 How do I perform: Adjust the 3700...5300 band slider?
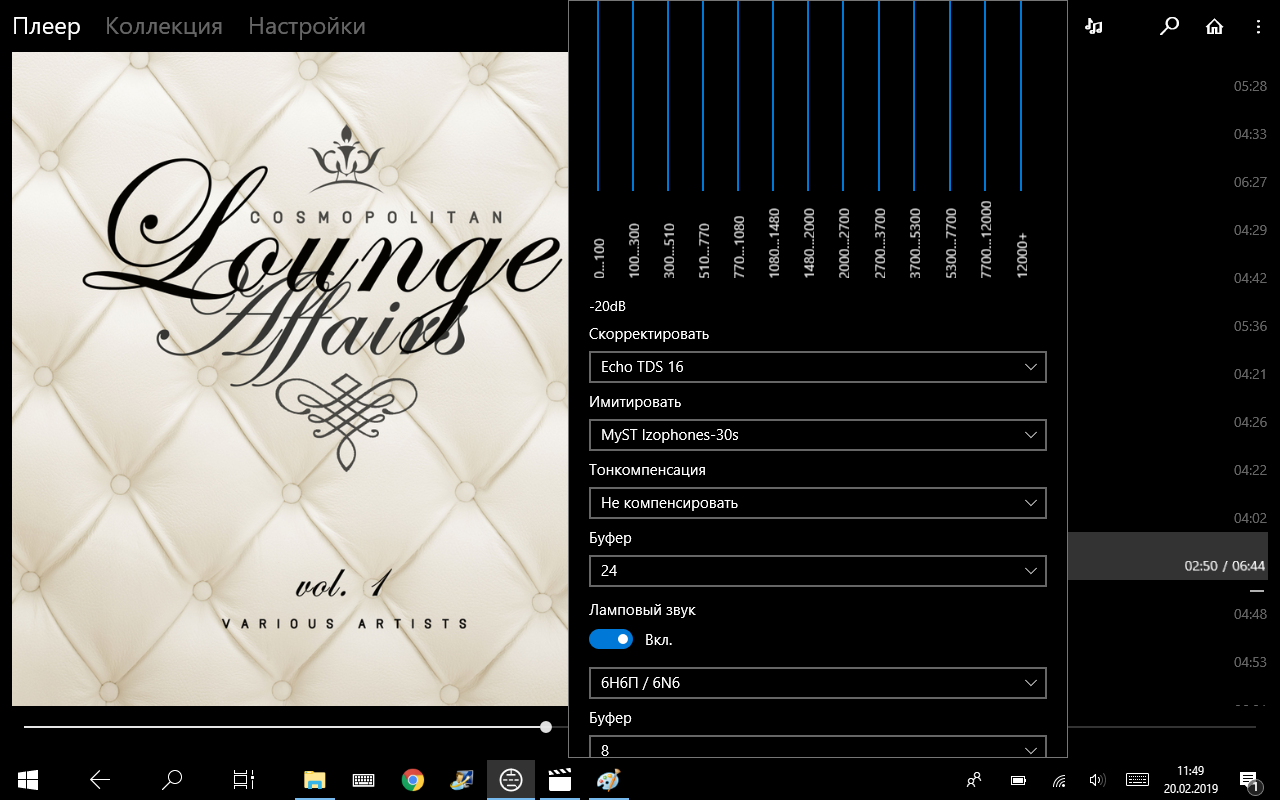coord(914,95)
